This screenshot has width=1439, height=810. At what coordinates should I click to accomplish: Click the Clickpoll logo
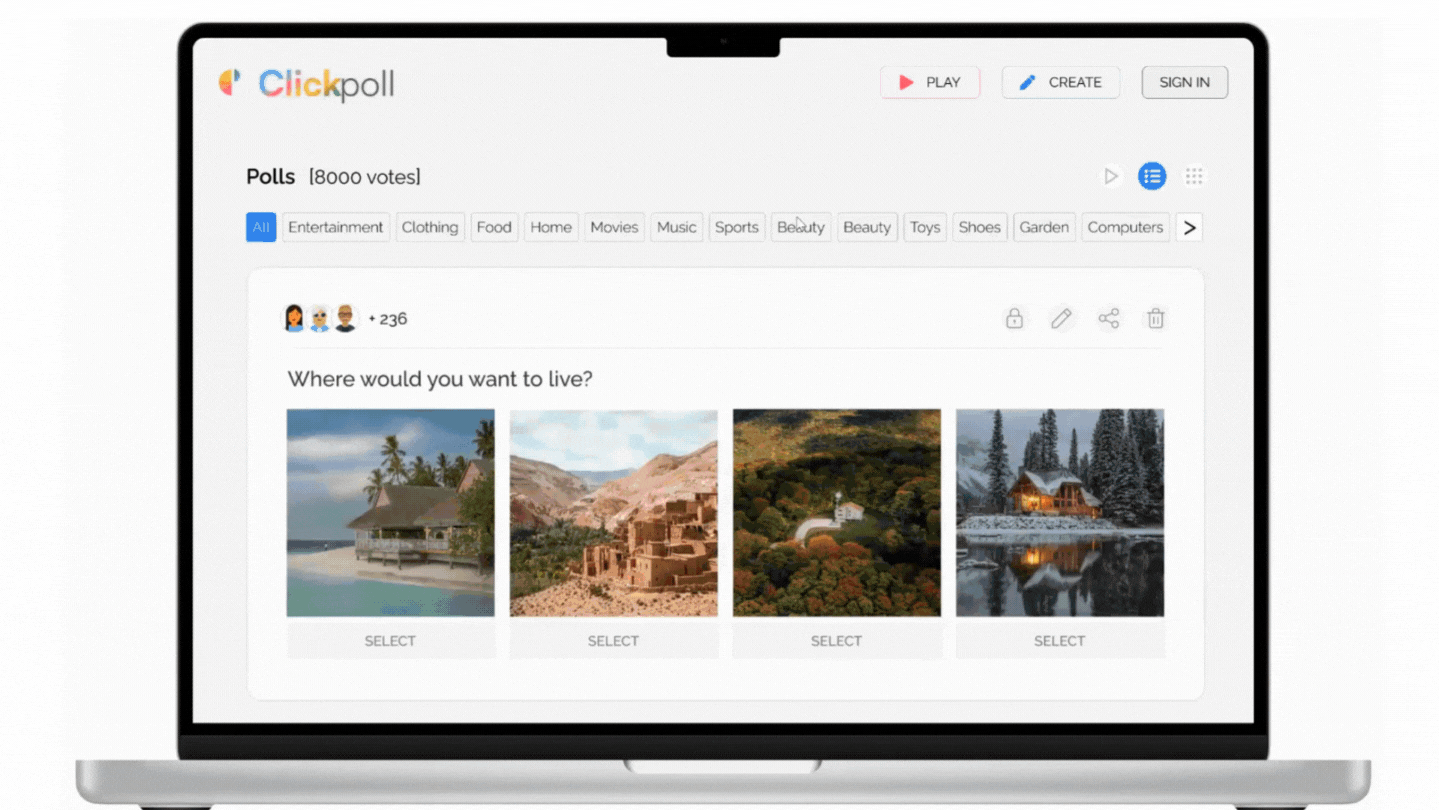[x=307, y=84]
